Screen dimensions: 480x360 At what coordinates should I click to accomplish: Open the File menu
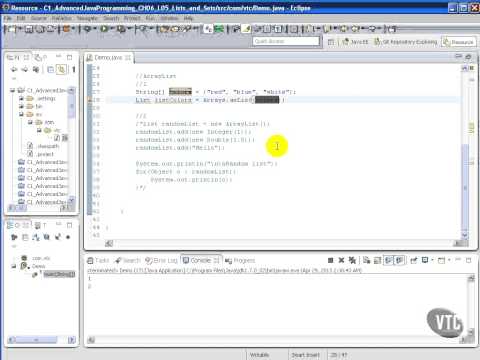point(8,18)
